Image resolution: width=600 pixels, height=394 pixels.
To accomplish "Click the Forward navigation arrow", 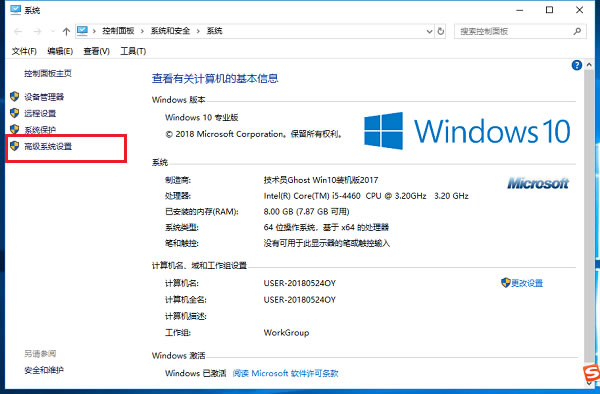I will 37,31.
